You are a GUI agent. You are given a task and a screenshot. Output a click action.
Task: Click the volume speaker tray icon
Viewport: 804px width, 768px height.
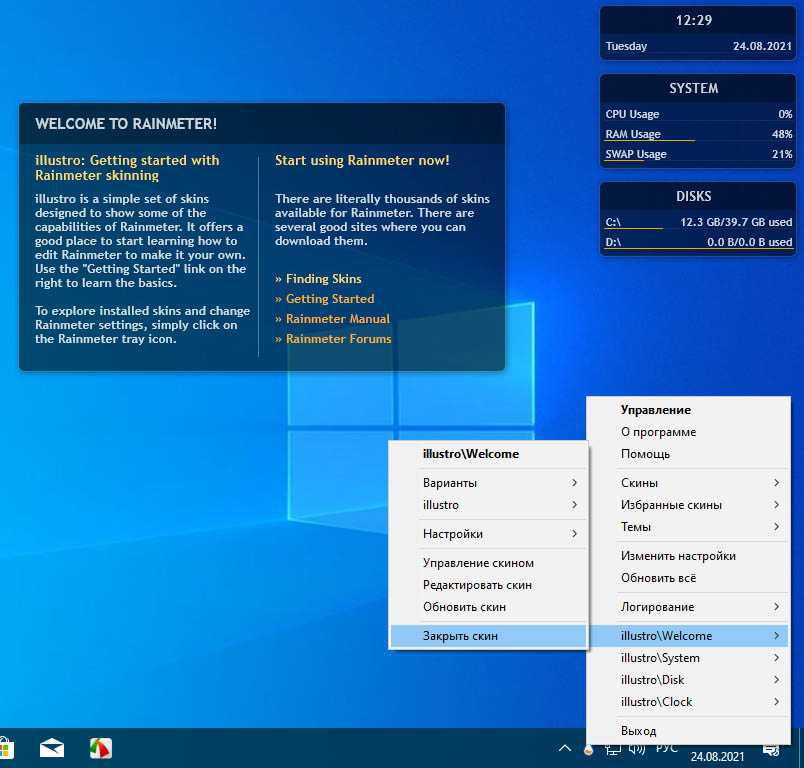click(x=638, y=748)
